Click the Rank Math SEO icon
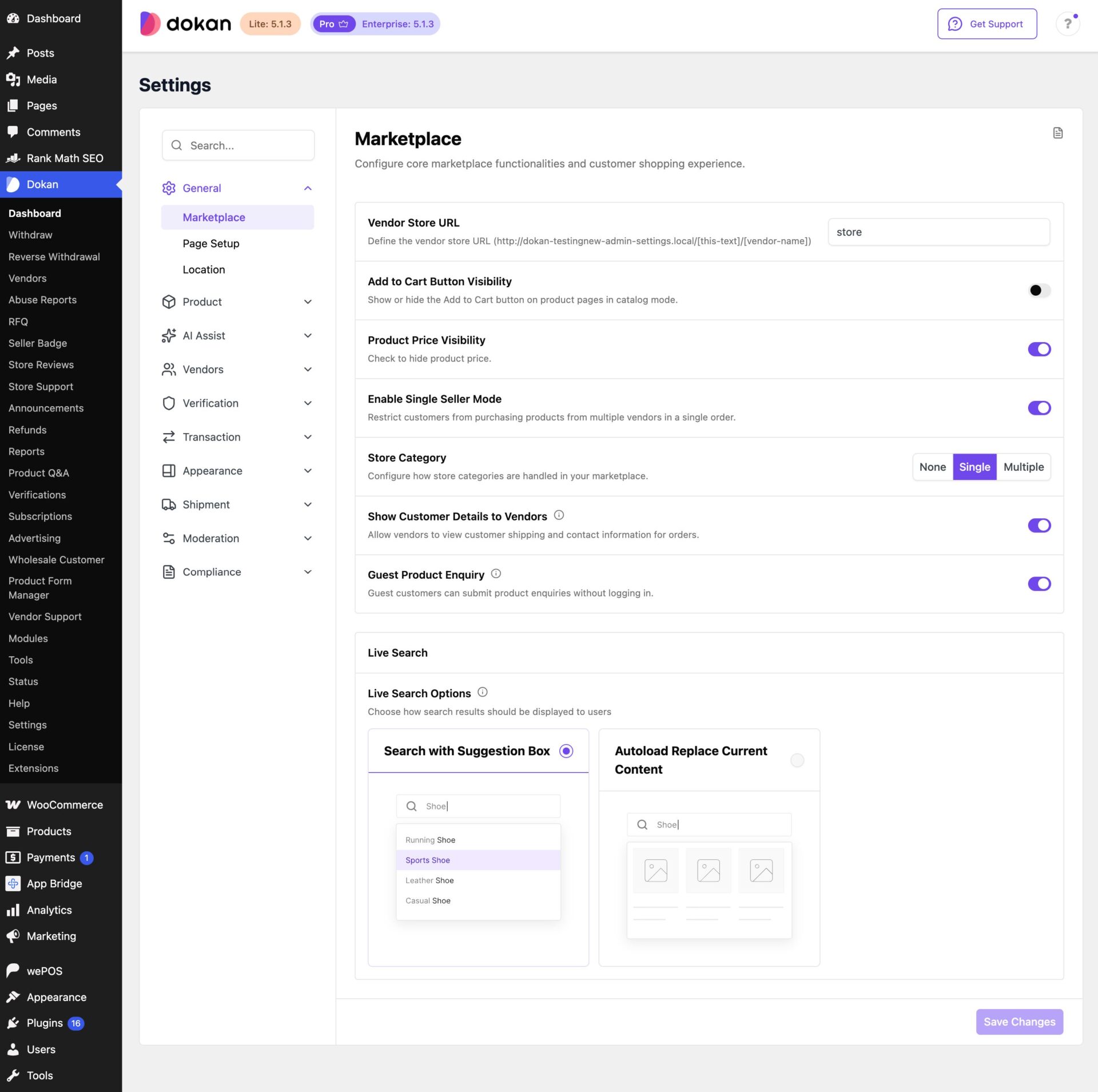Image resolution: width=1098 pixels, height=1092 pixels. pos(13,158)
